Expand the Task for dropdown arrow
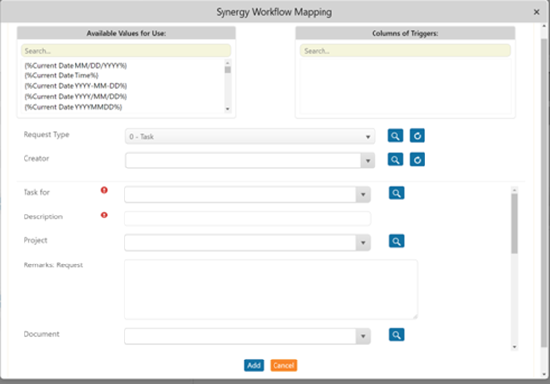Viewport: 550px width, 384px height. click(x=363, y=194)
